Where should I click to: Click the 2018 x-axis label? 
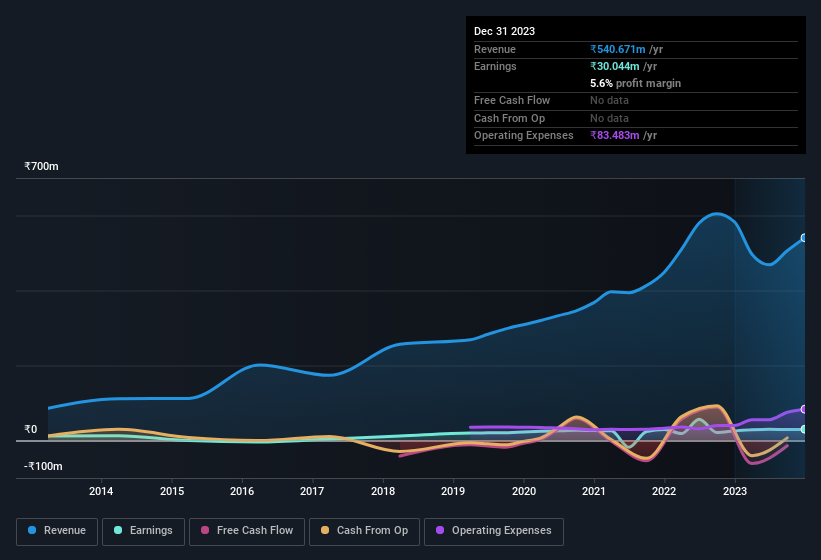[x=383, y=491]
